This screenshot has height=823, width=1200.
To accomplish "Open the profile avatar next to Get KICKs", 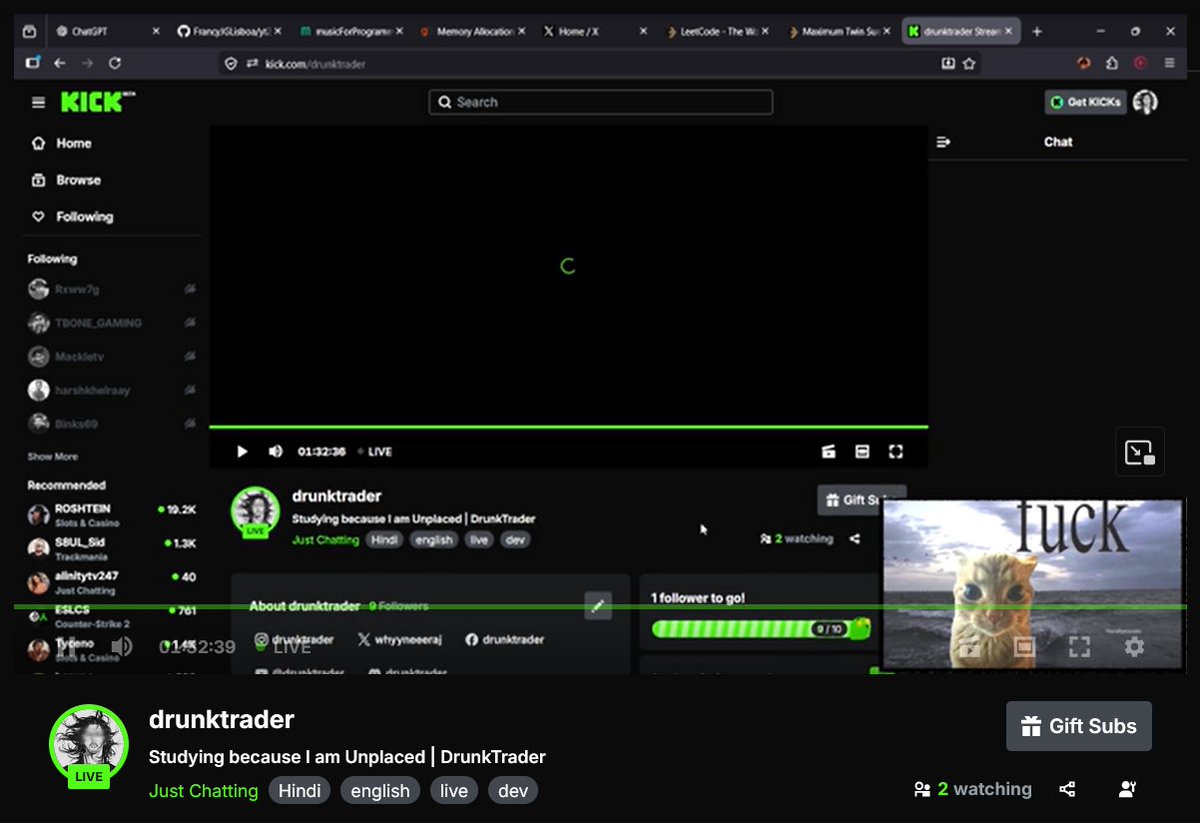I will 1146,102.
